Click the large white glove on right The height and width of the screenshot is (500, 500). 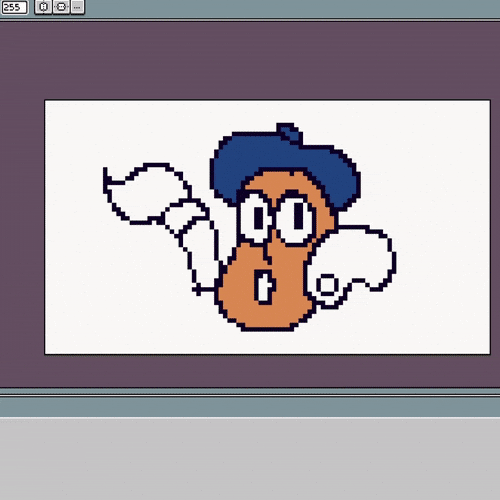(353, 260)
